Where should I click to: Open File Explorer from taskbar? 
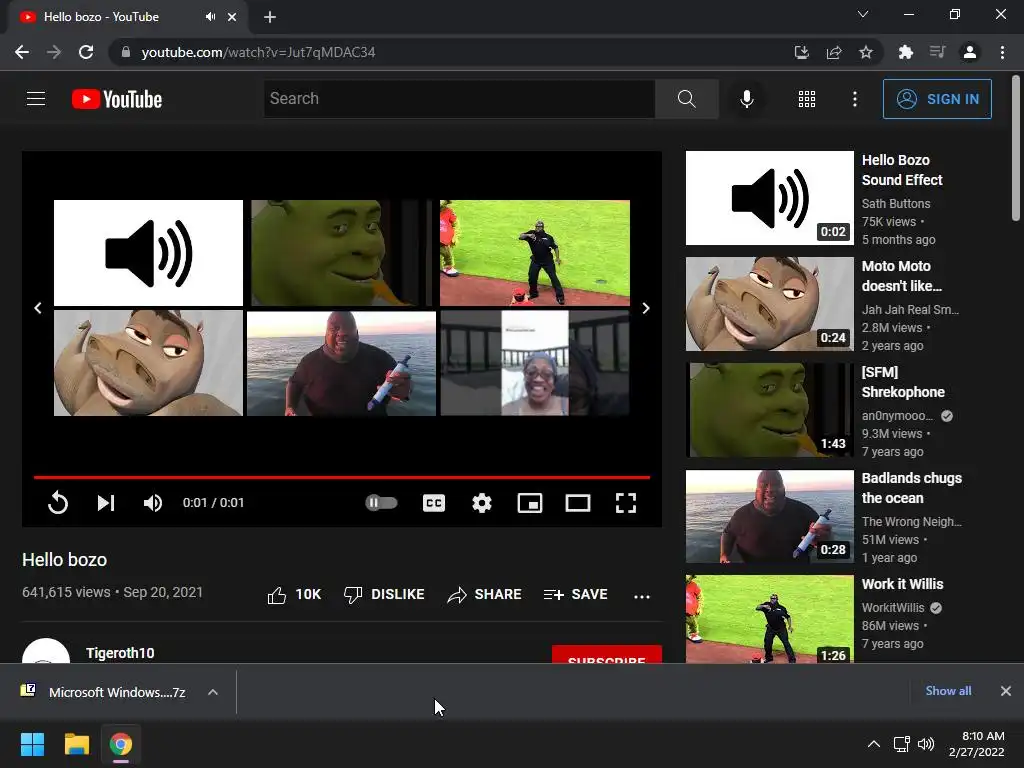pos(76,744)
